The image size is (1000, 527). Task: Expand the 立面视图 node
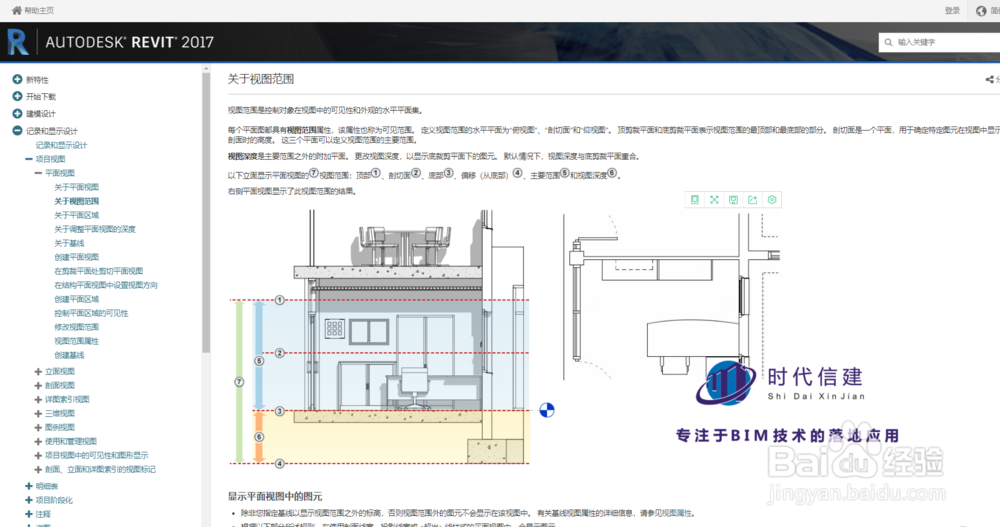pyautogui.click(x=38, y=371)
